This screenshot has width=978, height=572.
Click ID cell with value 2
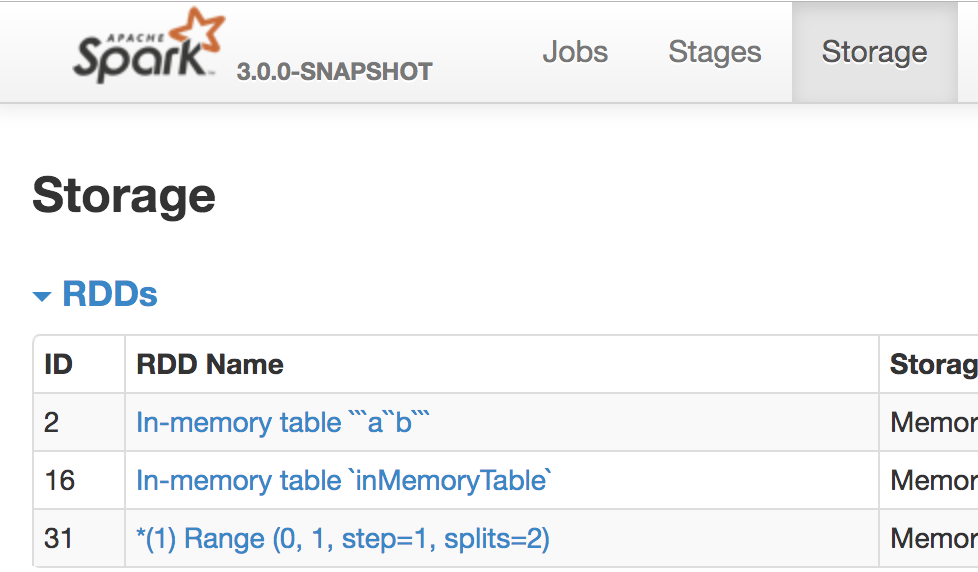point(52,423)
